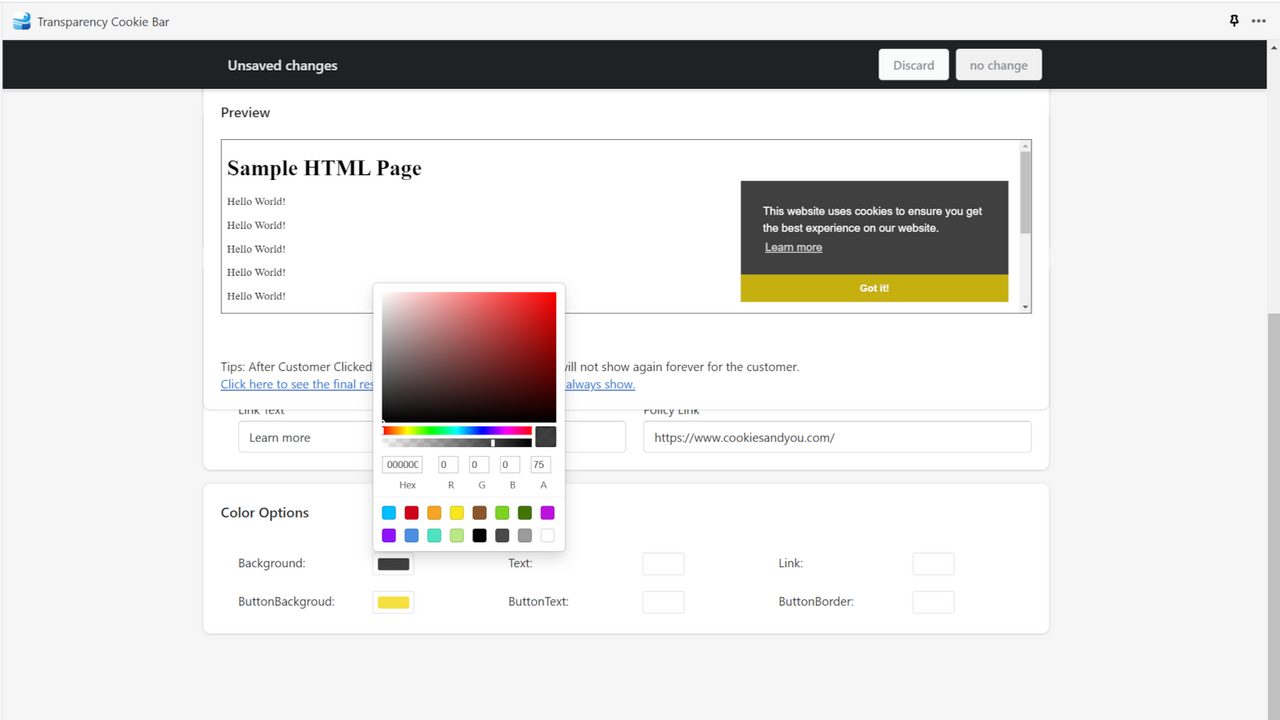Click the preview pane scrollbar thumb
The height and width of the screenshot is (720, 1280).
click(1025, 193)
